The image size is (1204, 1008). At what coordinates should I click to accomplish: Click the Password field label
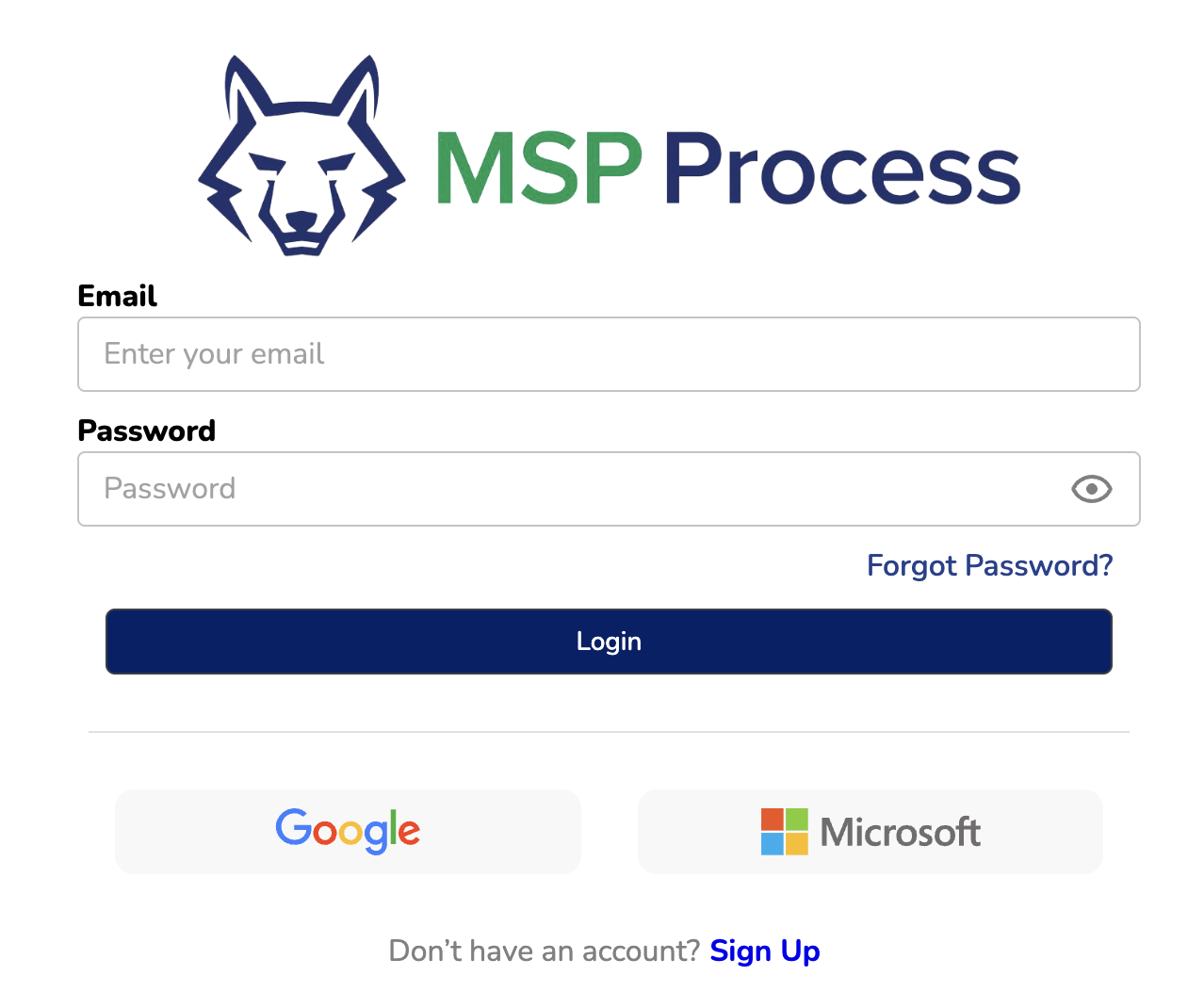(x=146, y=431)
